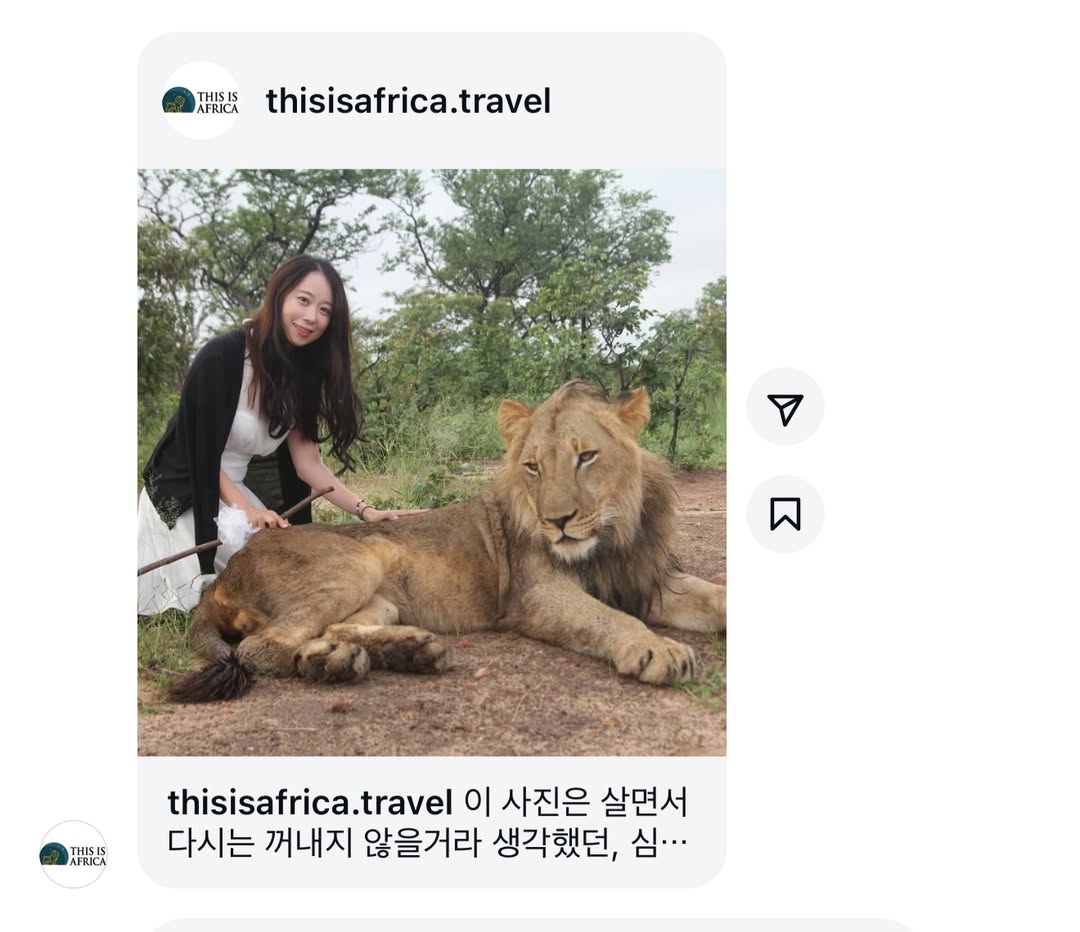Click the caption's second line starting with 다시는
The image size is (1080, 932).
tap(400, 843)
